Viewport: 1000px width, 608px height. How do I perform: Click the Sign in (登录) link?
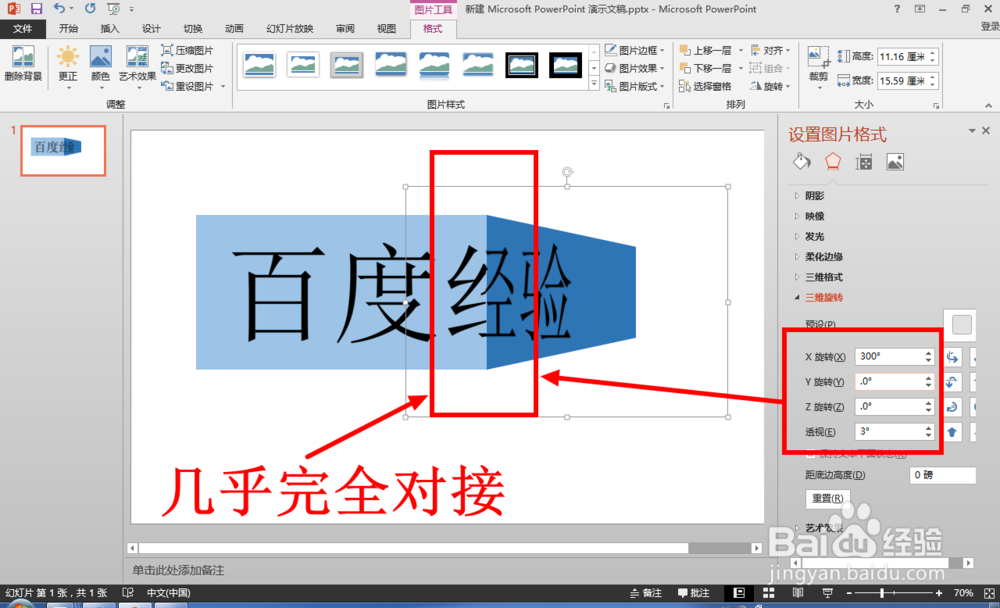click(990, 27)
